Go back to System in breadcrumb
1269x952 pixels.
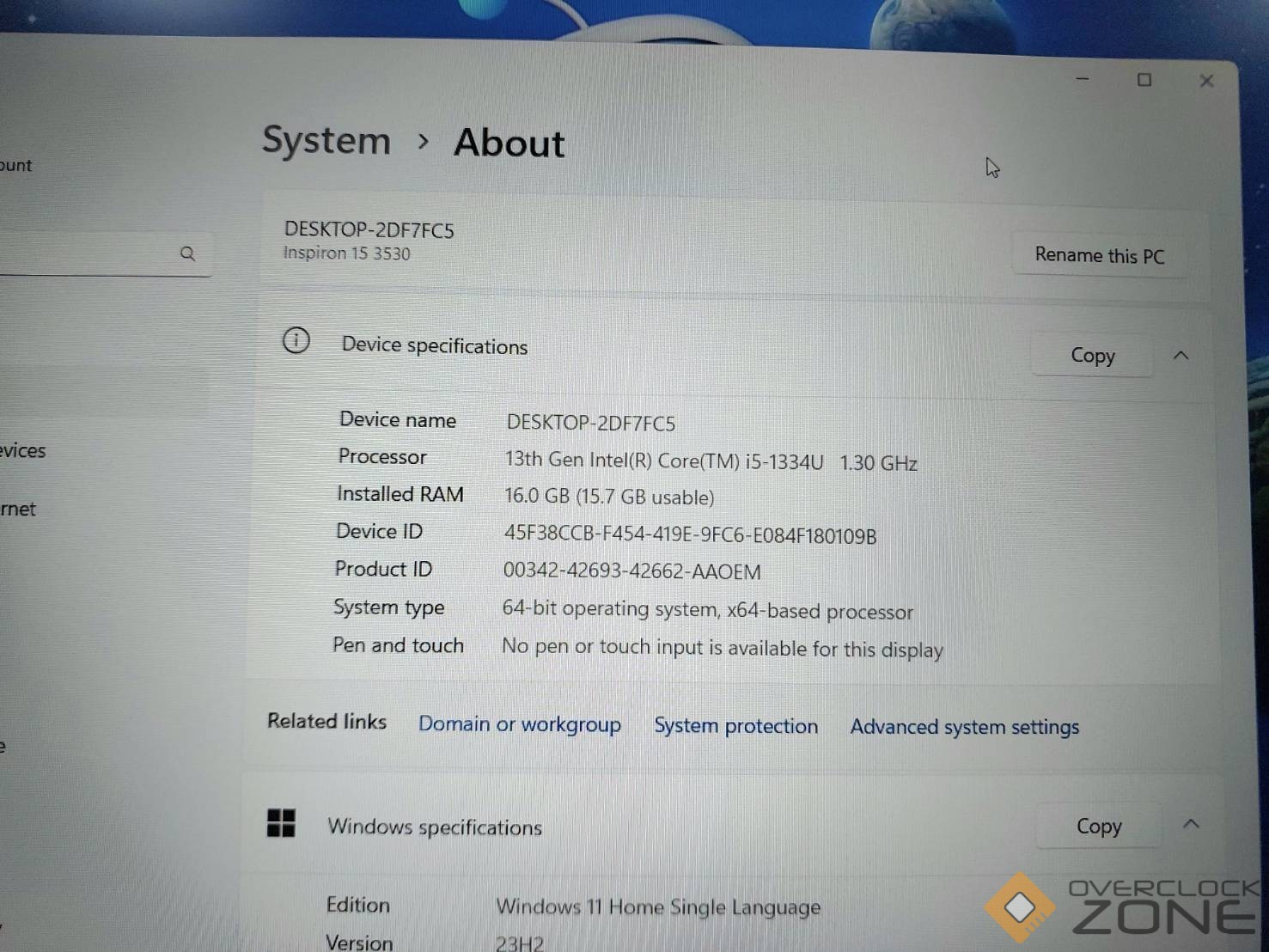(x=326, y=140)
